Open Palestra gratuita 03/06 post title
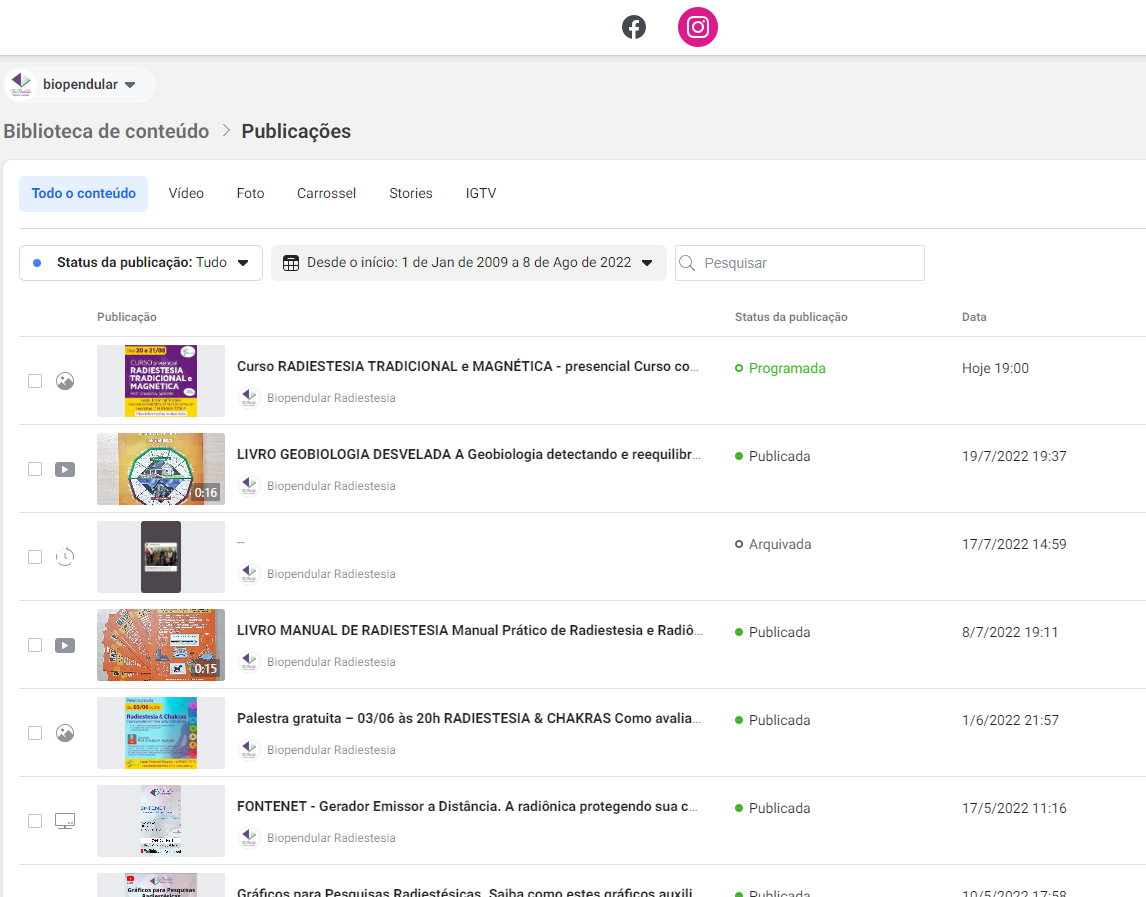Viewport: 1146px width, 897px height. click(468, 718)
